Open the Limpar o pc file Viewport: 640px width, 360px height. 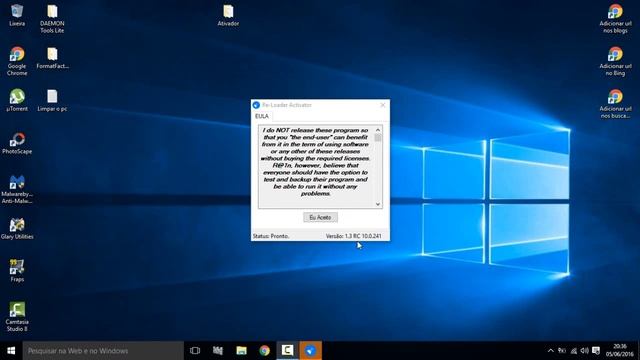52,100
